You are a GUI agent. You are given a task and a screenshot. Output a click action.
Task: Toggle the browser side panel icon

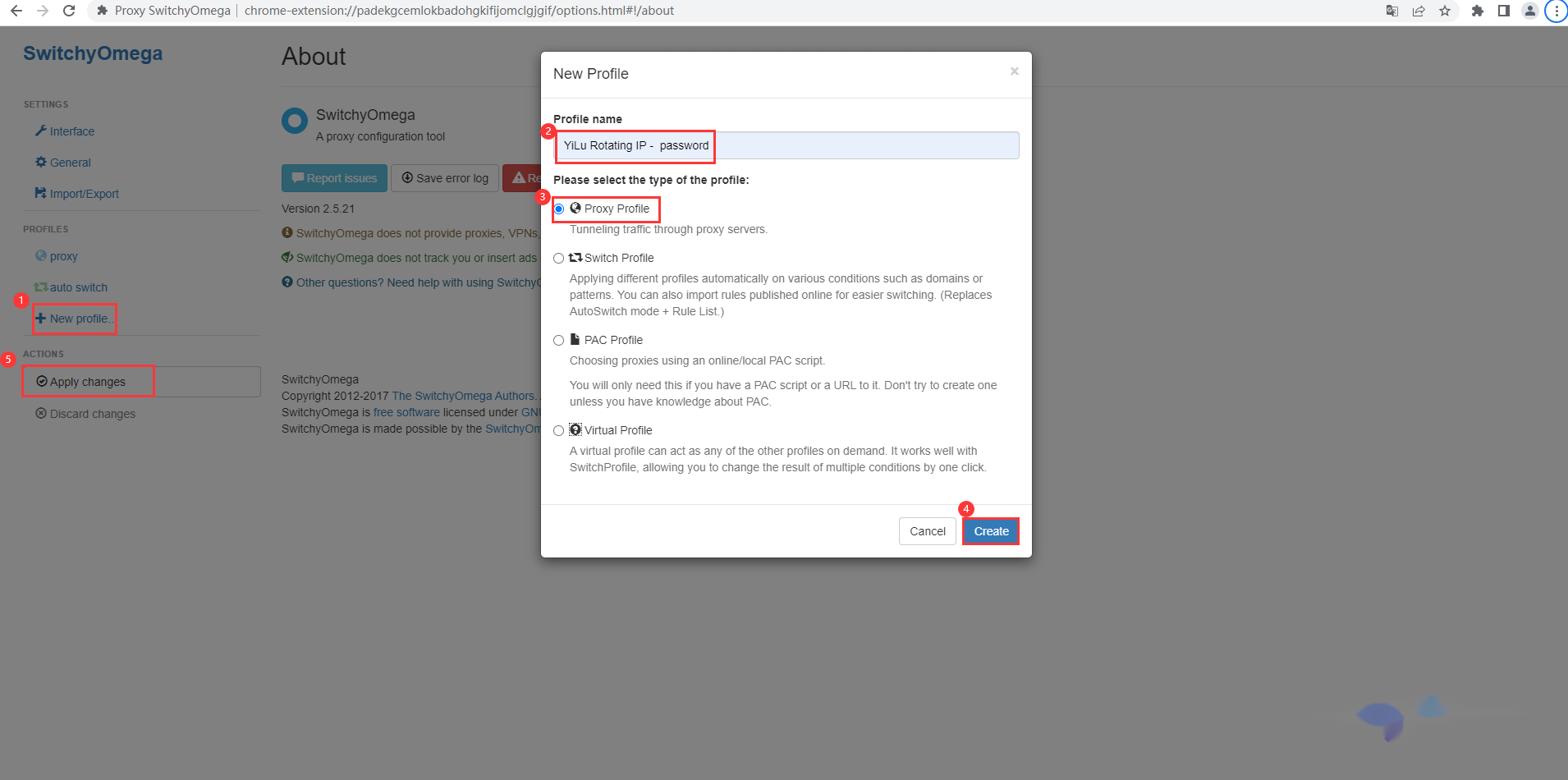pos(1504,11)
